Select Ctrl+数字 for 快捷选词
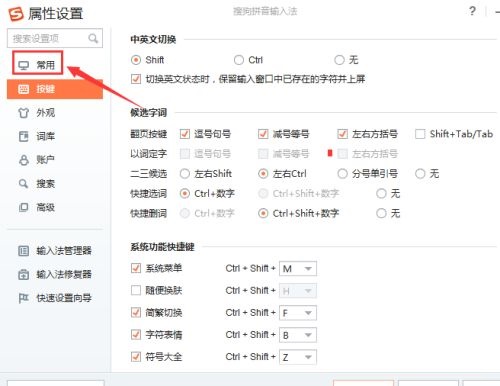 tap(185, 194)
